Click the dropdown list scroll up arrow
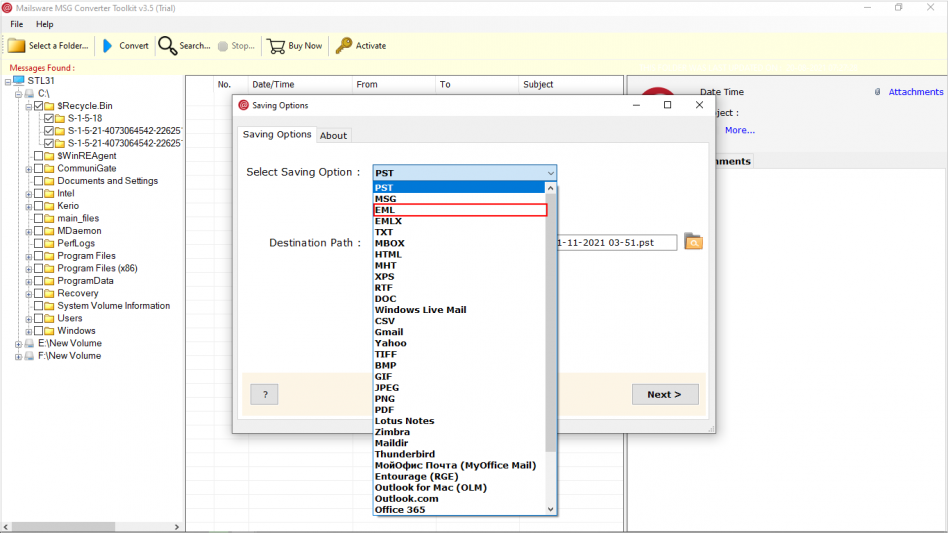 pyautogui.click(x=550, y=188)
